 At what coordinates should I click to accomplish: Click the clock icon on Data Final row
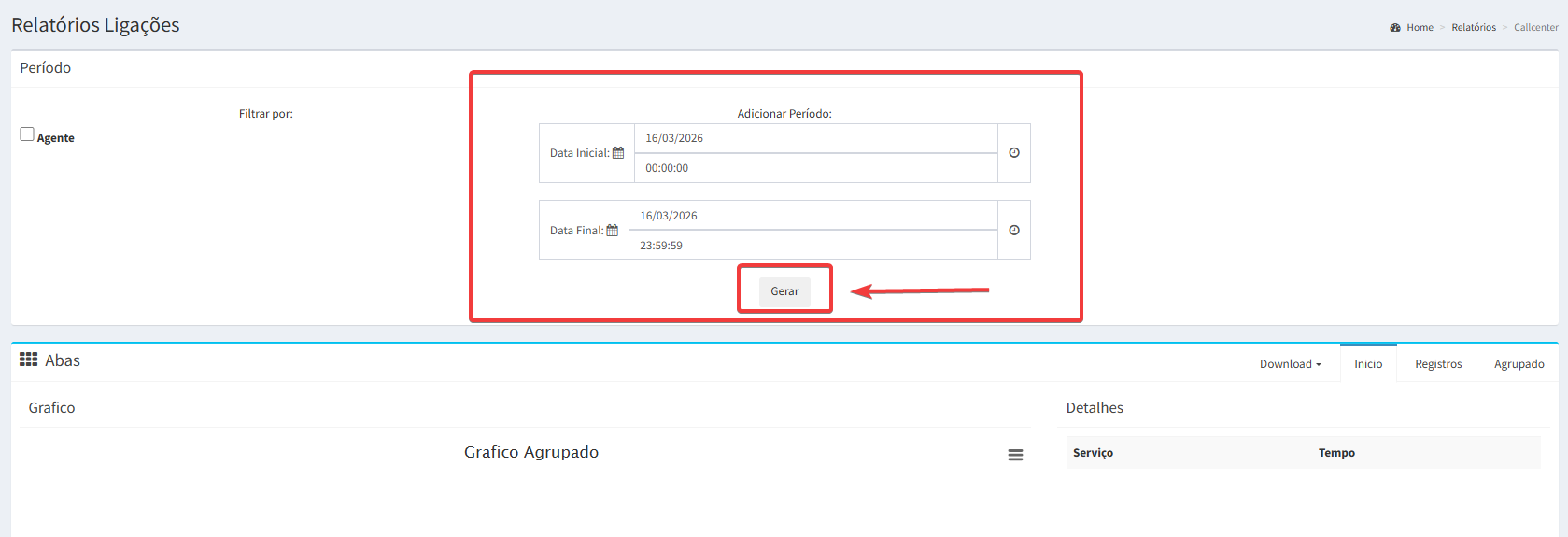pyautogui.click(x=1014, y=231)
